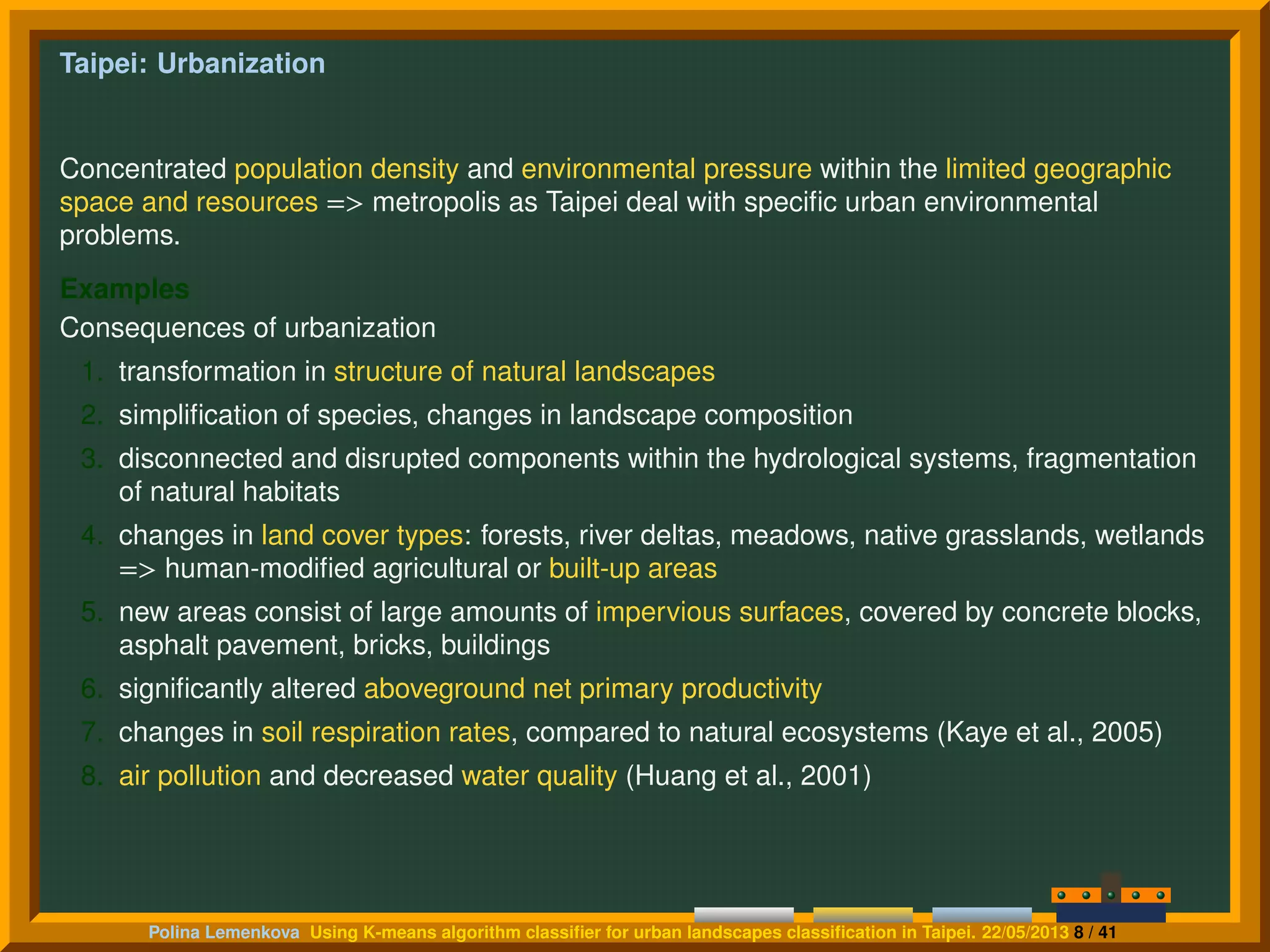Viewport: 1270px width, 952px height.
Task: Click the Polina Lemenkova author name in footer
Action: [224, 932]
